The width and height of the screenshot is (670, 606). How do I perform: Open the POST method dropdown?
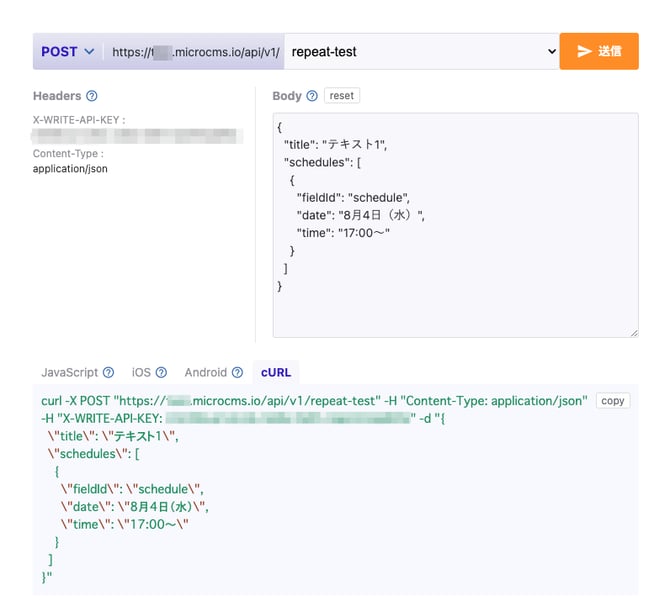point(68,52)
